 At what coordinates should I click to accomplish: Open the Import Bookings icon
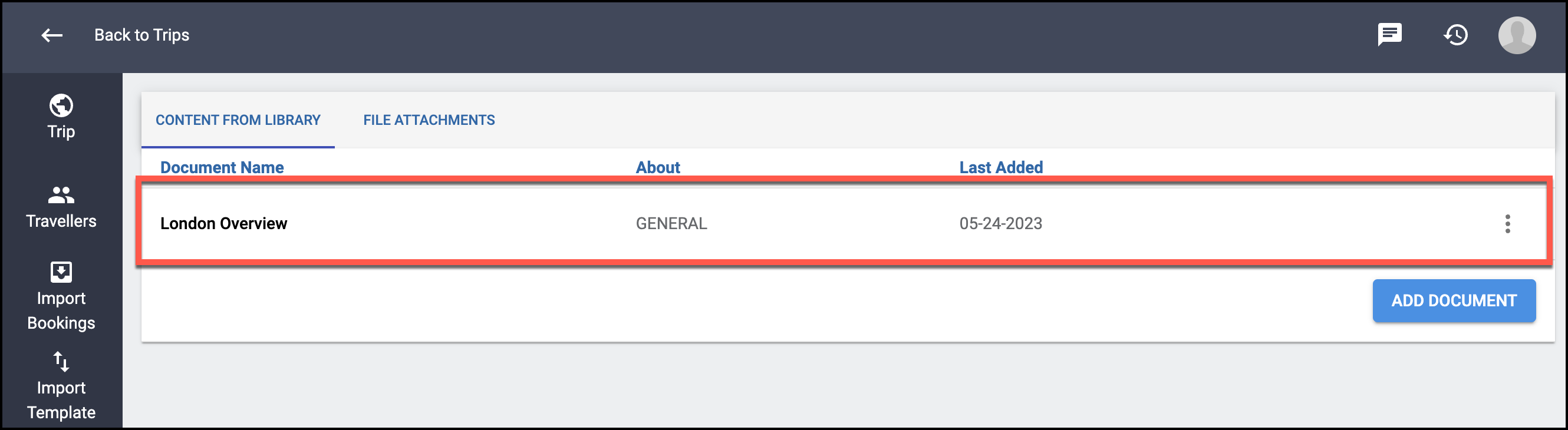click(x=61, y=272)
